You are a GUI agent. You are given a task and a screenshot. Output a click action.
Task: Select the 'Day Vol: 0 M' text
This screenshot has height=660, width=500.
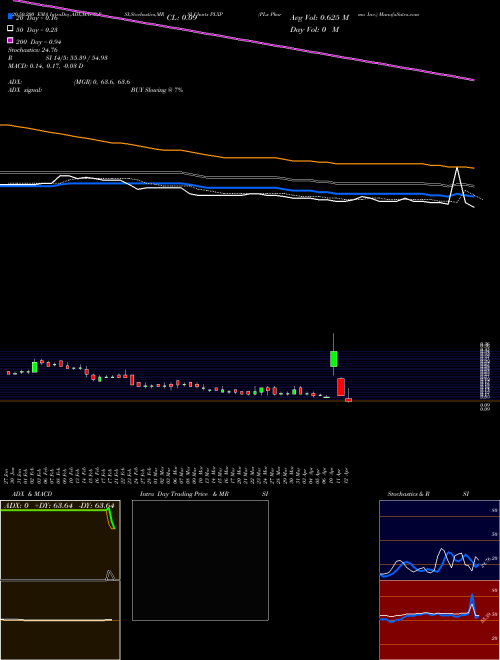click(x=314, y=30)
